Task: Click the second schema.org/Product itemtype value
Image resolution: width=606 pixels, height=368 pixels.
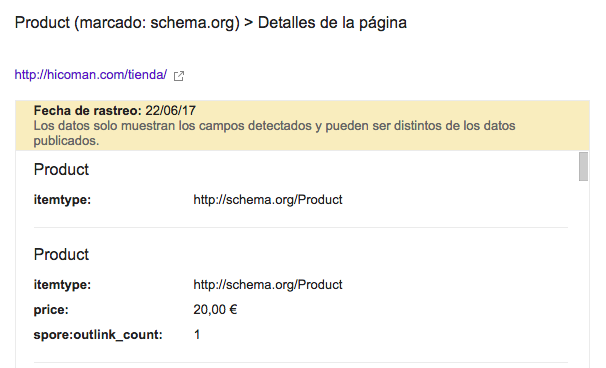Action: pyautogui.click(x=268, y=285)
